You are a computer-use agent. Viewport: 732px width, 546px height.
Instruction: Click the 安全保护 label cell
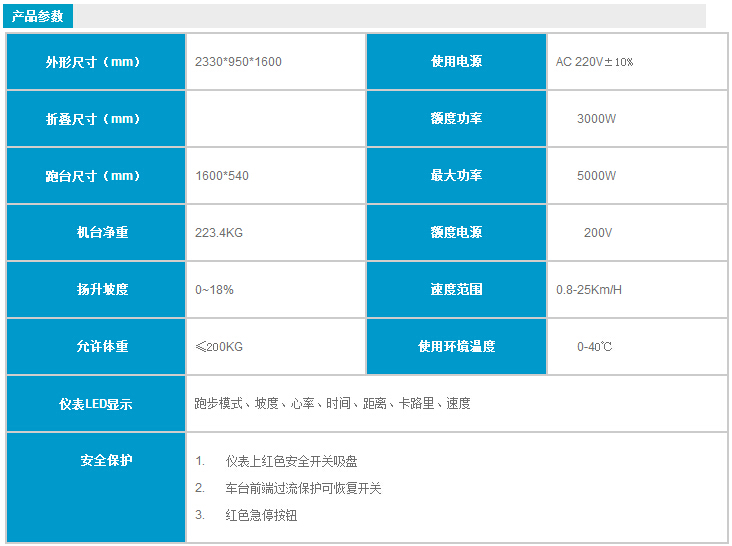point(95,461)
